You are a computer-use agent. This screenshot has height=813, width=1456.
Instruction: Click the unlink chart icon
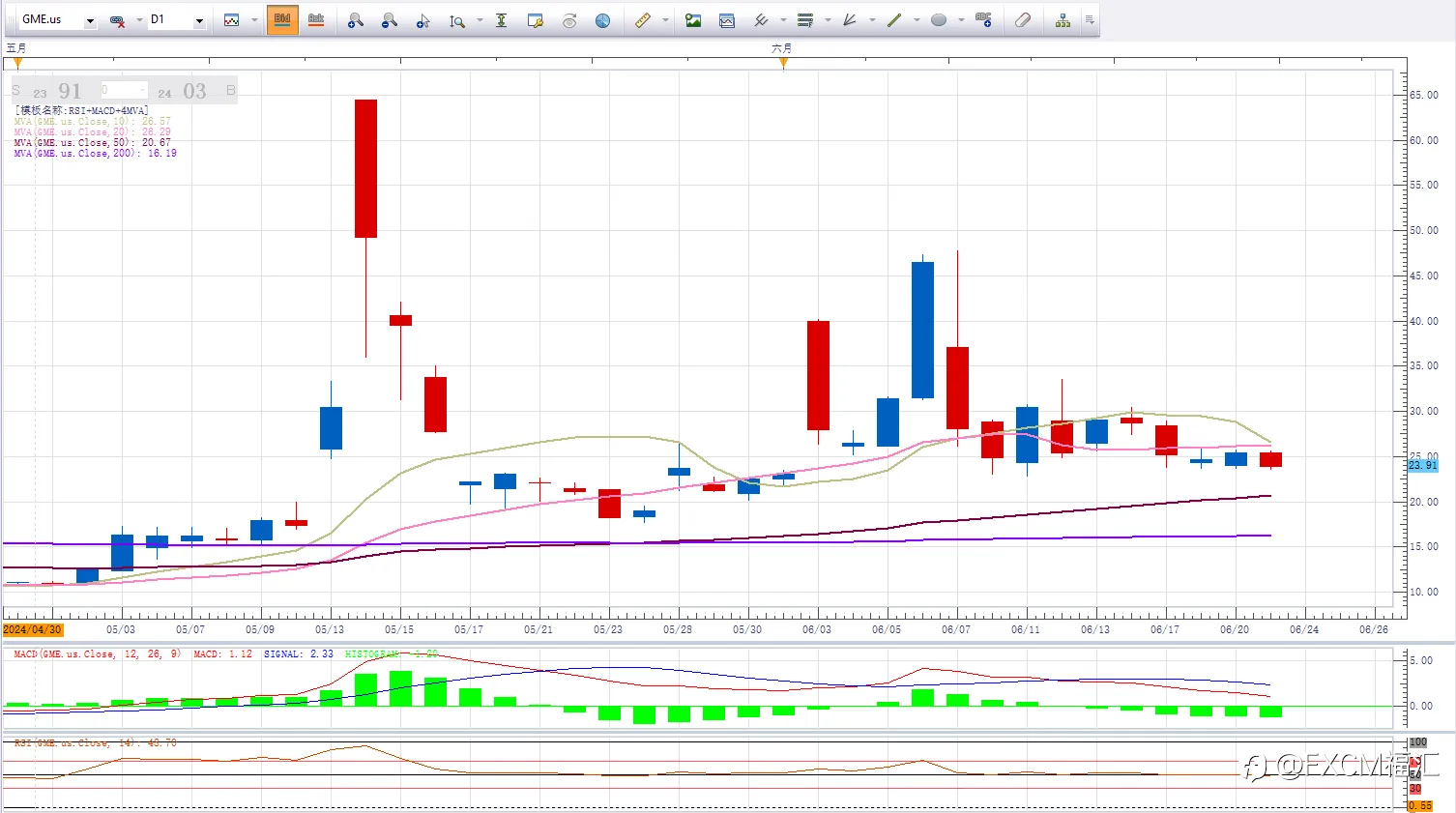[x=117, y=20]
